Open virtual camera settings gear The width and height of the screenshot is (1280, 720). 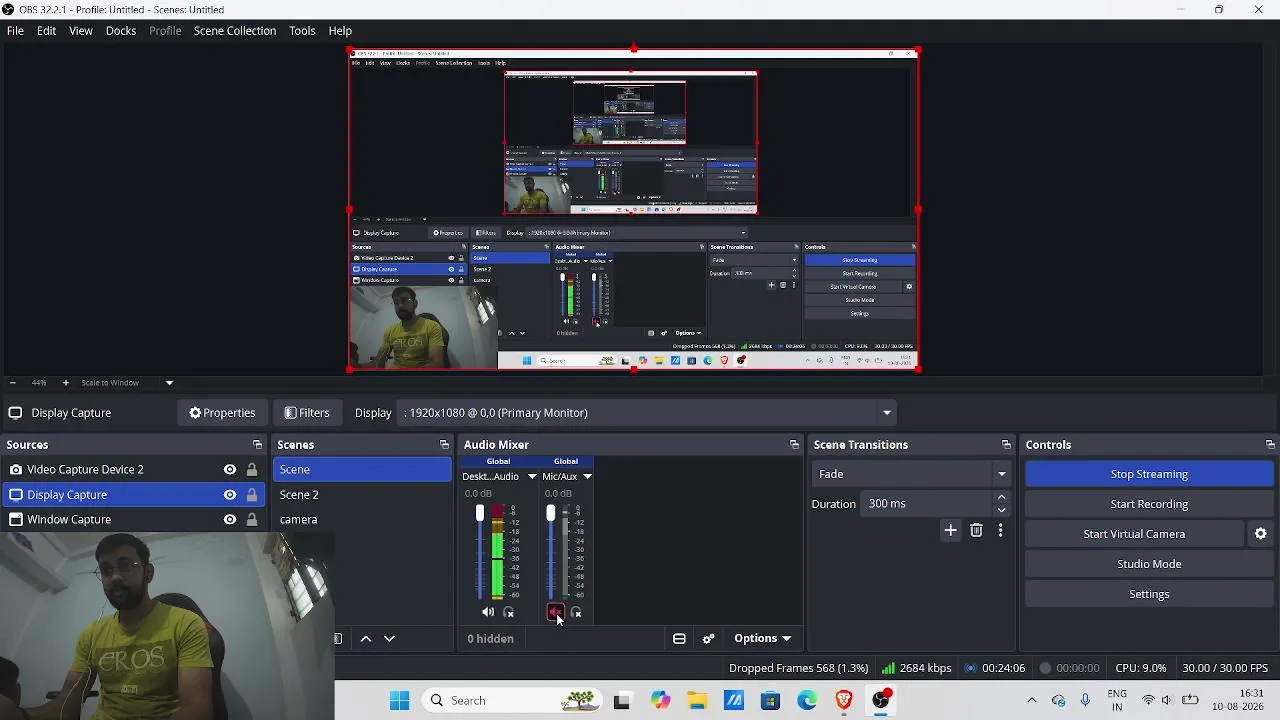pyautogui.click(x=1261, y=534)
